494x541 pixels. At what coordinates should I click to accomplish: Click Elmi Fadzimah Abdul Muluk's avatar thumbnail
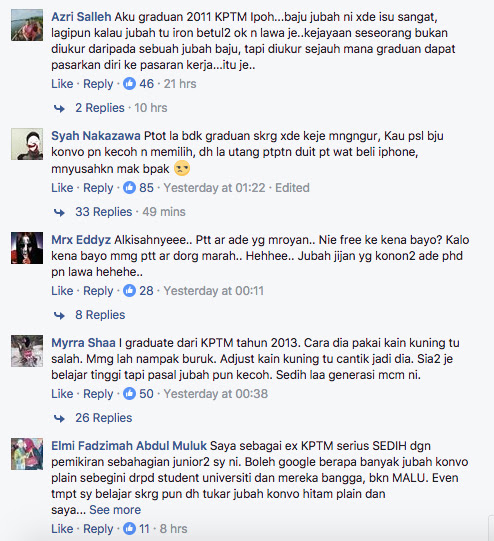point(27,454)
